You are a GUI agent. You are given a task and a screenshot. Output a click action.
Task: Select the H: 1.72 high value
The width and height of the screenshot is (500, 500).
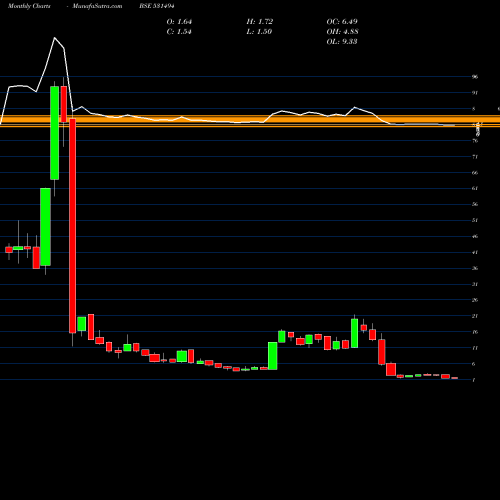click(260, 22)
